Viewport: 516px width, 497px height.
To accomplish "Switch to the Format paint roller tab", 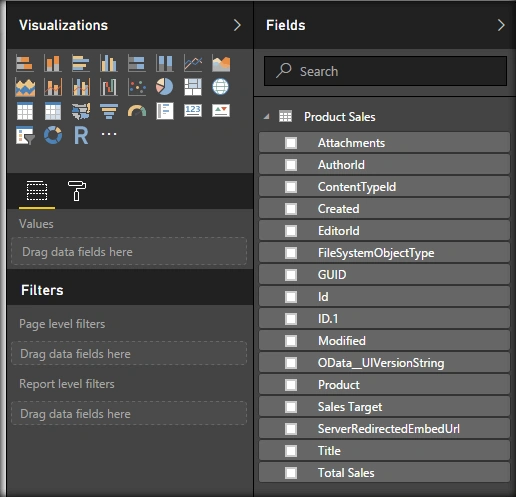I will [77, 191].
